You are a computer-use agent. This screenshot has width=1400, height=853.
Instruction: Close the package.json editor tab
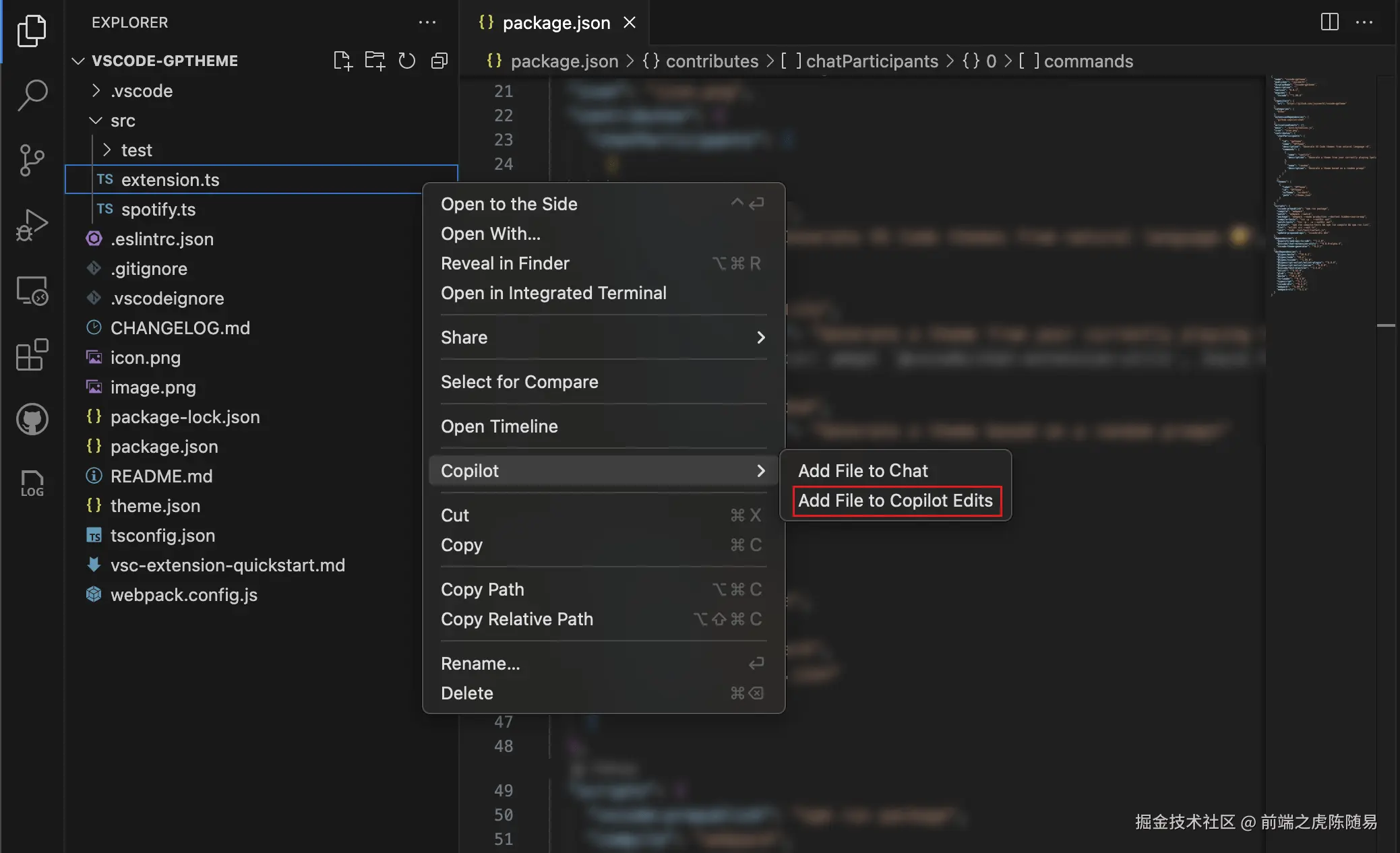click(630, 23)
